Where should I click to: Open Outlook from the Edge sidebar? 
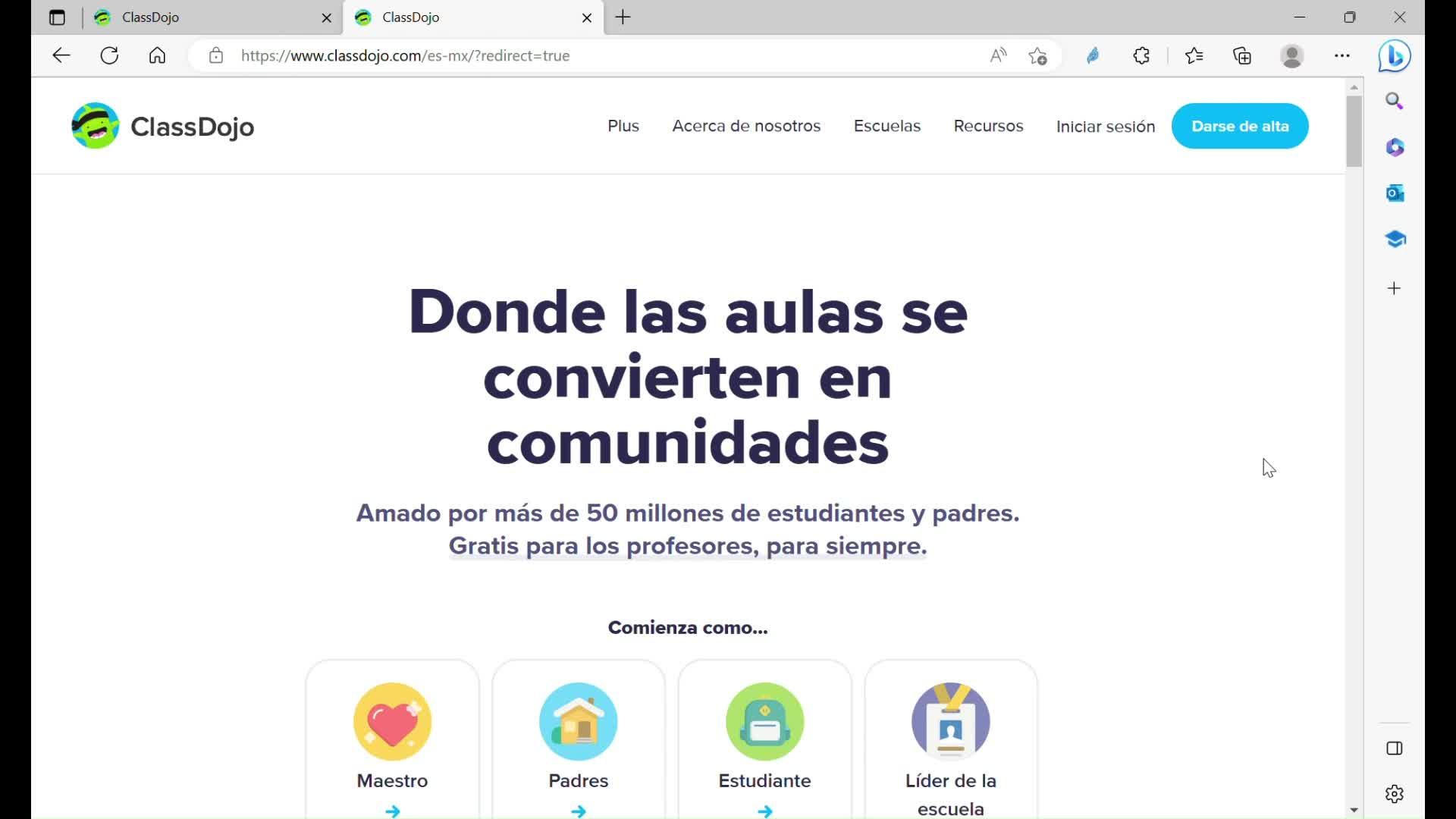click(x=1395, y=193)
